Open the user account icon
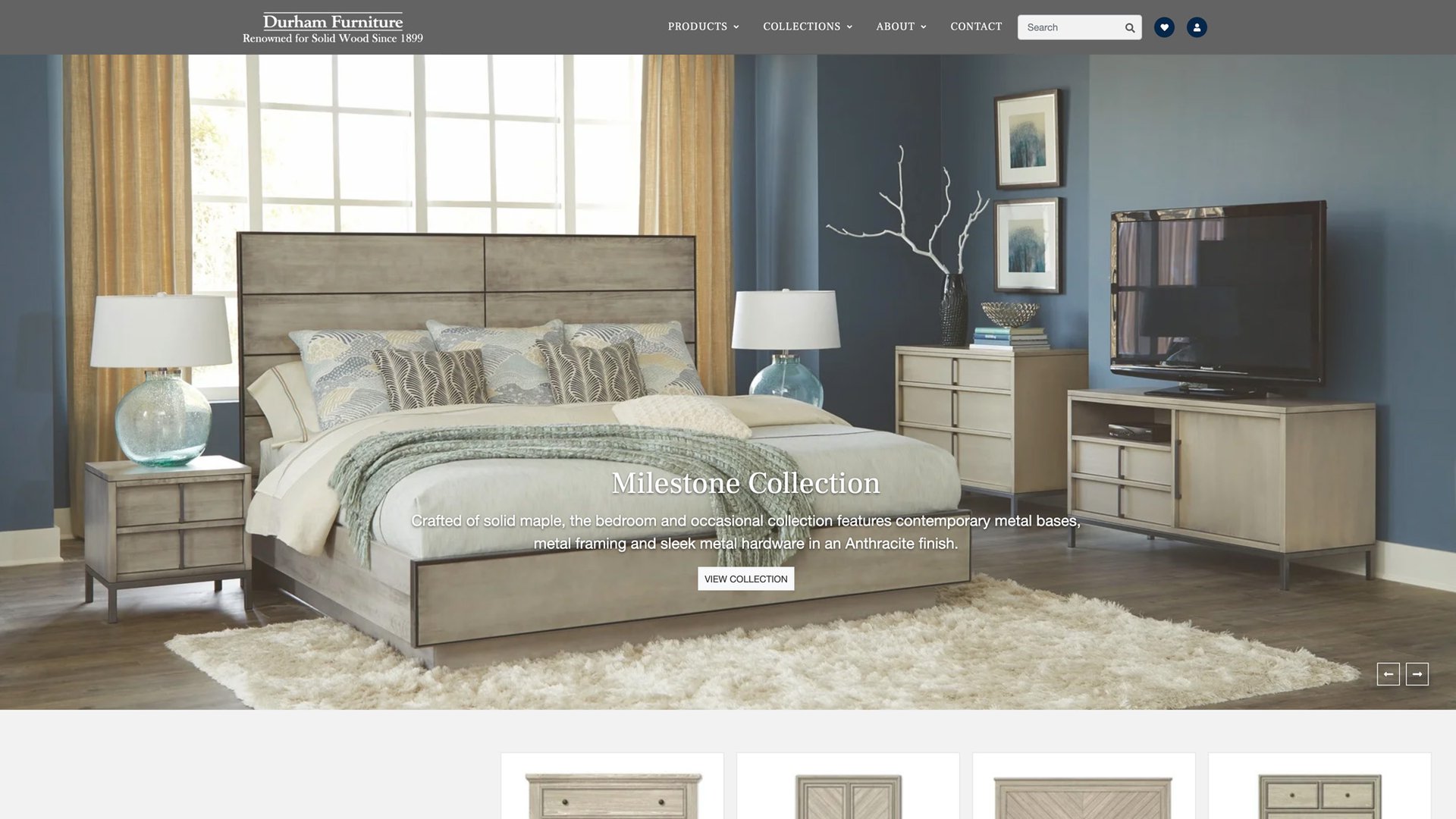 click(x=1196, y=27)
